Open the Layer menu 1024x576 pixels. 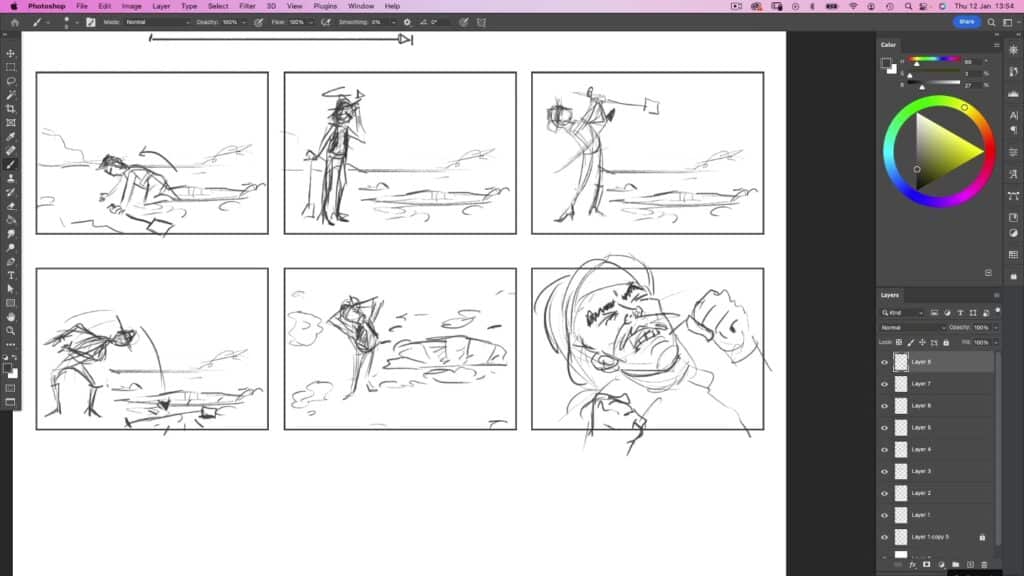161,6
